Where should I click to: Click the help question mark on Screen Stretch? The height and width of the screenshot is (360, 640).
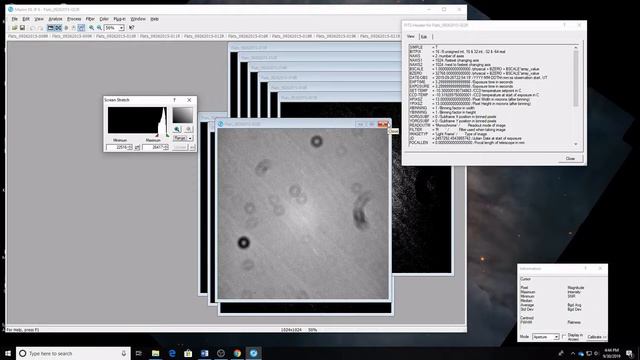pos(174,100)
